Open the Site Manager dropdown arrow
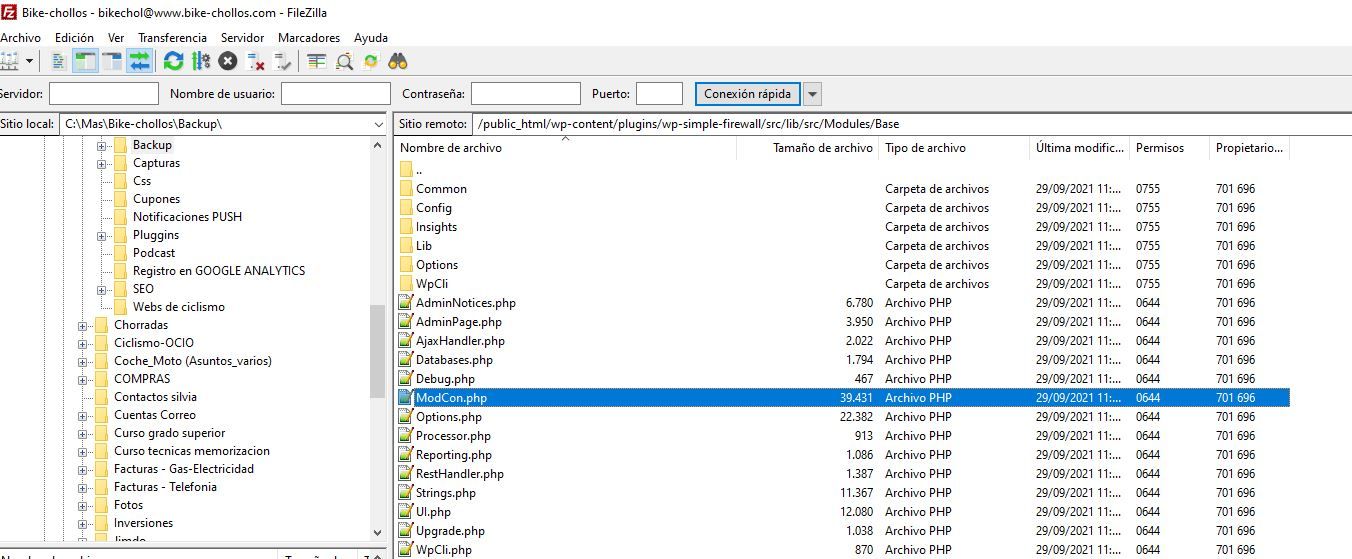Viewport: 1352px width, 559px height. coord(29,61)
